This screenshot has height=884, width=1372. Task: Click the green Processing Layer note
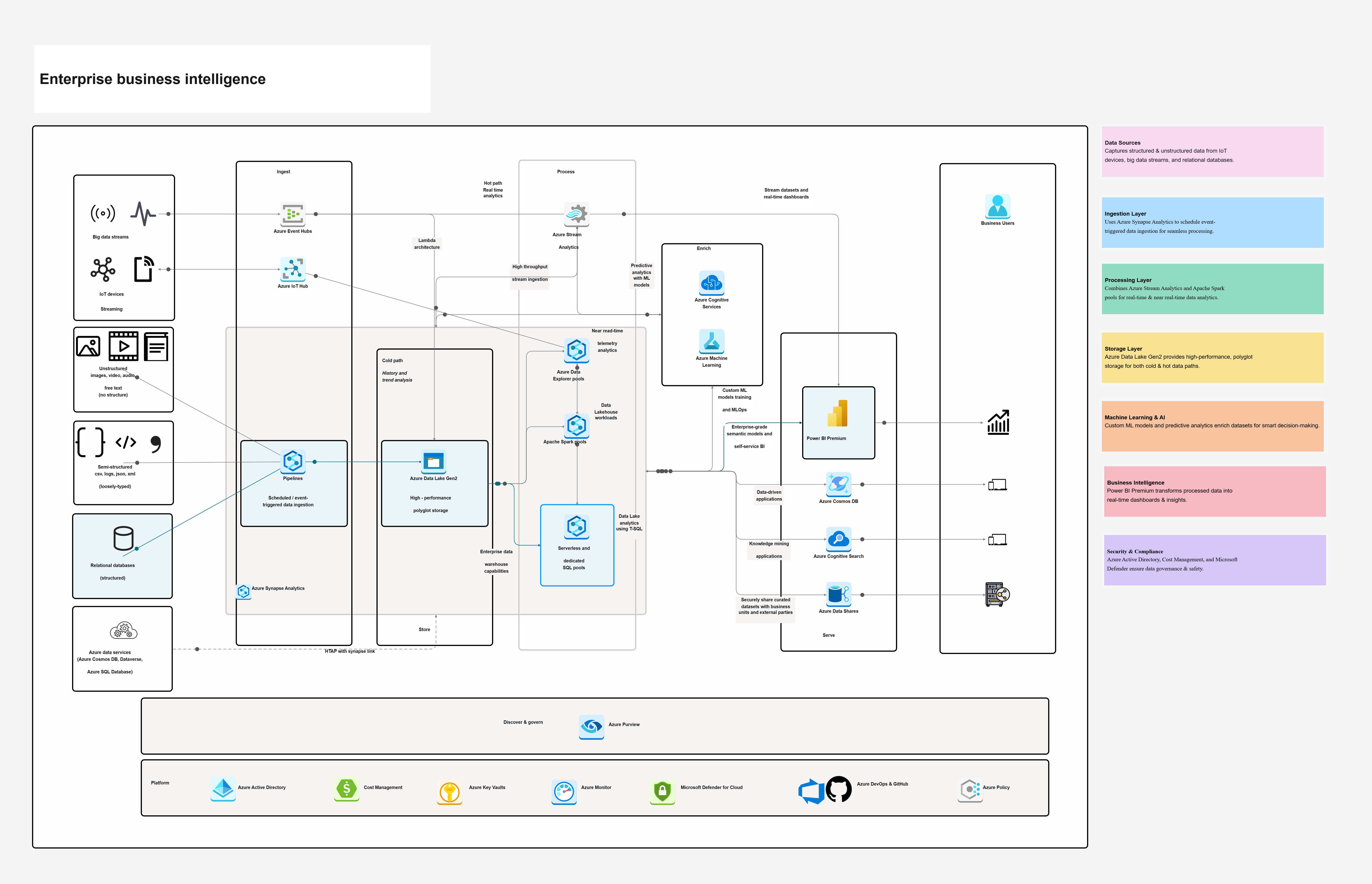click(1212, 289)
